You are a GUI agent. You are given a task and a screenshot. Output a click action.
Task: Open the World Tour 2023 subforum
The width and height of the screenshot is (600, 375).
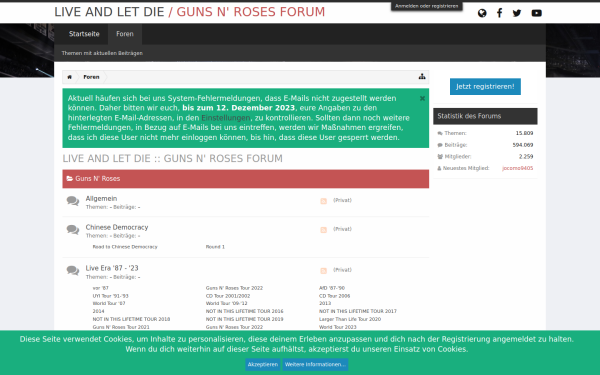click(x=338, y=327)
